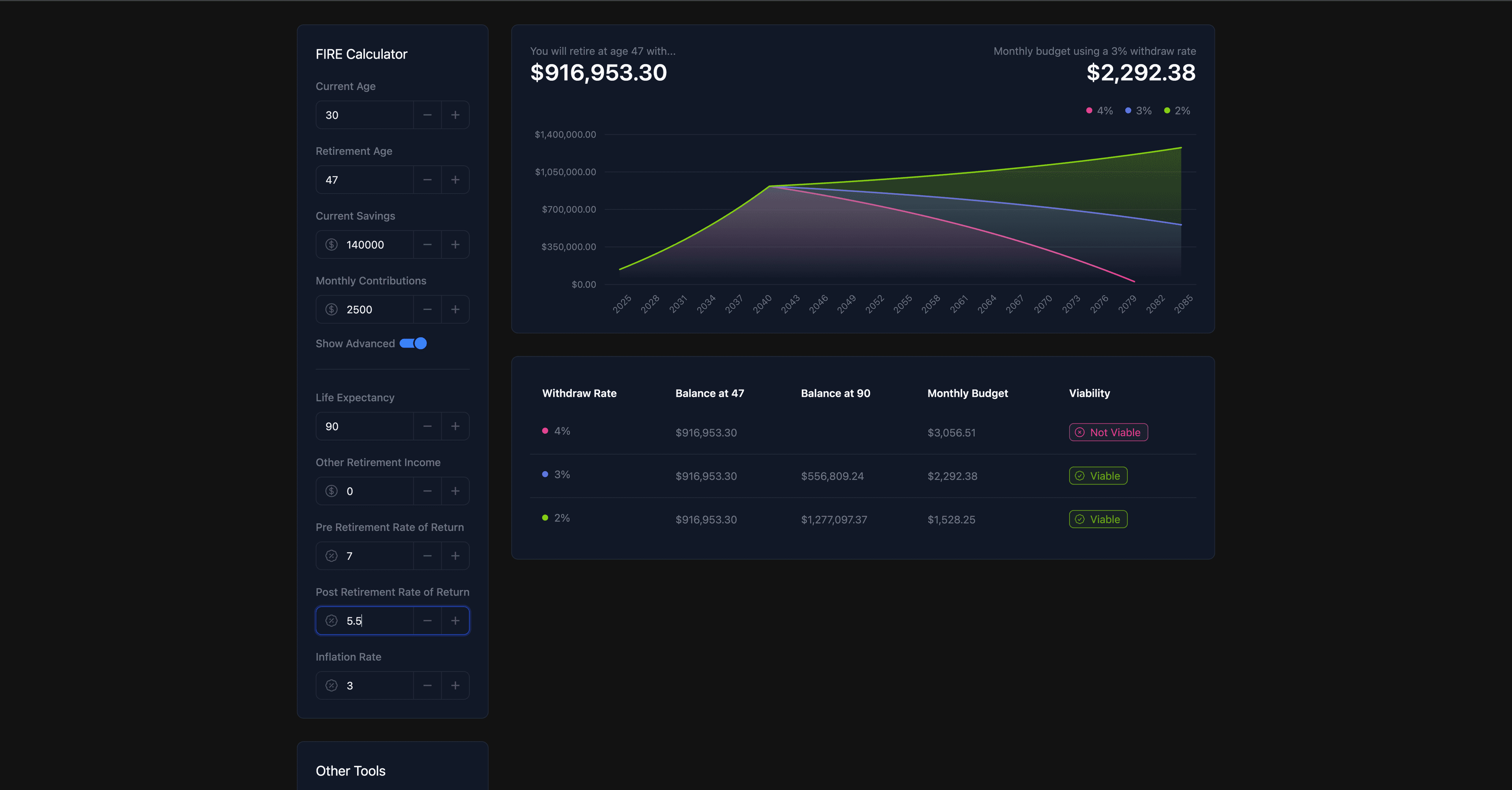Image resolution: width=1512 pixels, height=790 pixels.
Task: Increase Life Expectancy with plus icon
Action: click(455, 426)
